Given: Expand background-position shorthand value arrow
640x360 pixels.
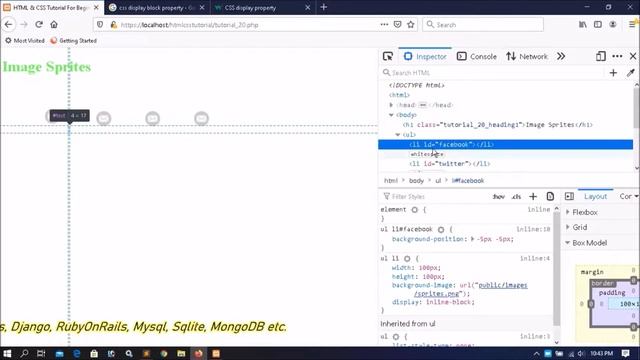Looking at the screenshot, I should [x=473, y=239].
